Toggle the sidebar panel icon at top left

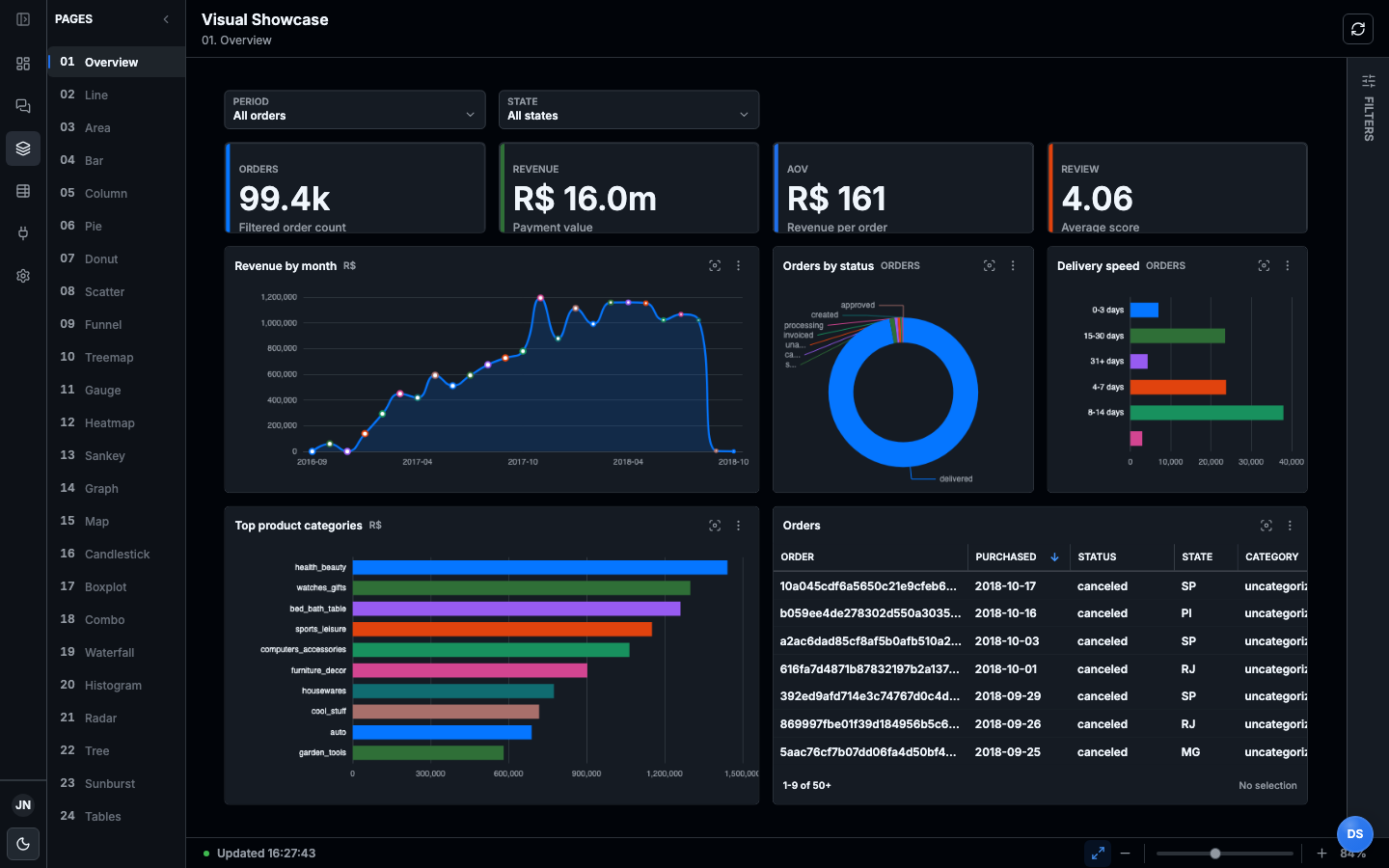(x=23, y=19)
